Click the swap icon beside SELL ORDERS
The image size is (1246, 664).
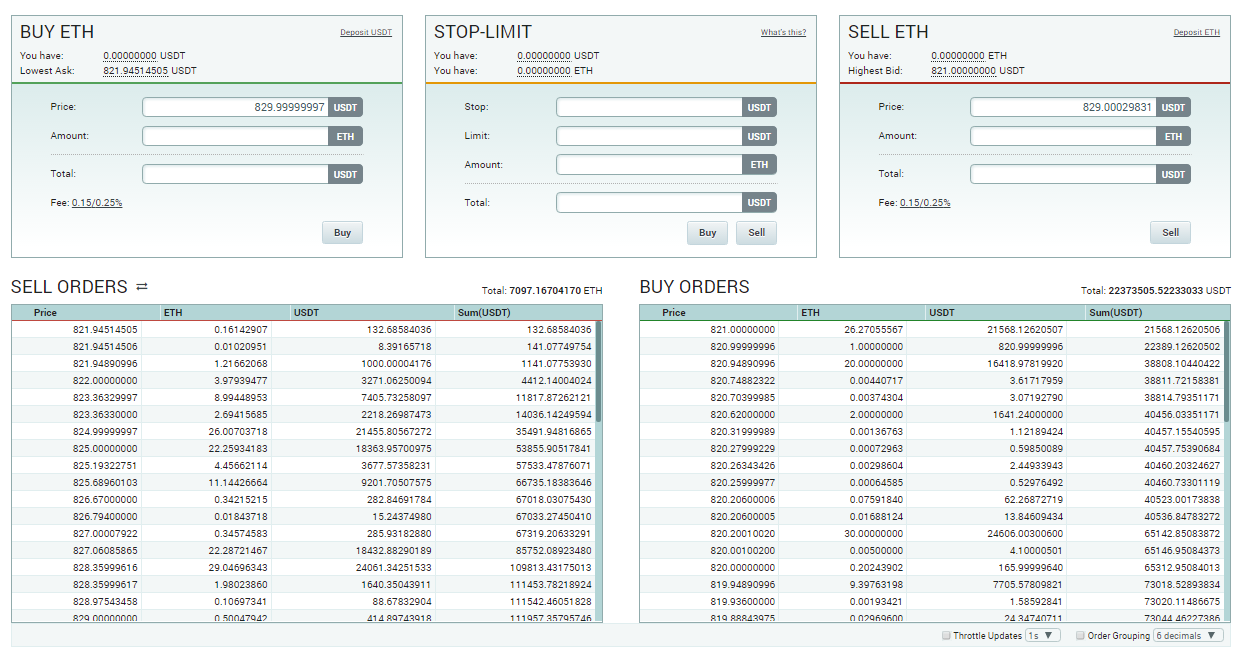pos(142,287)
